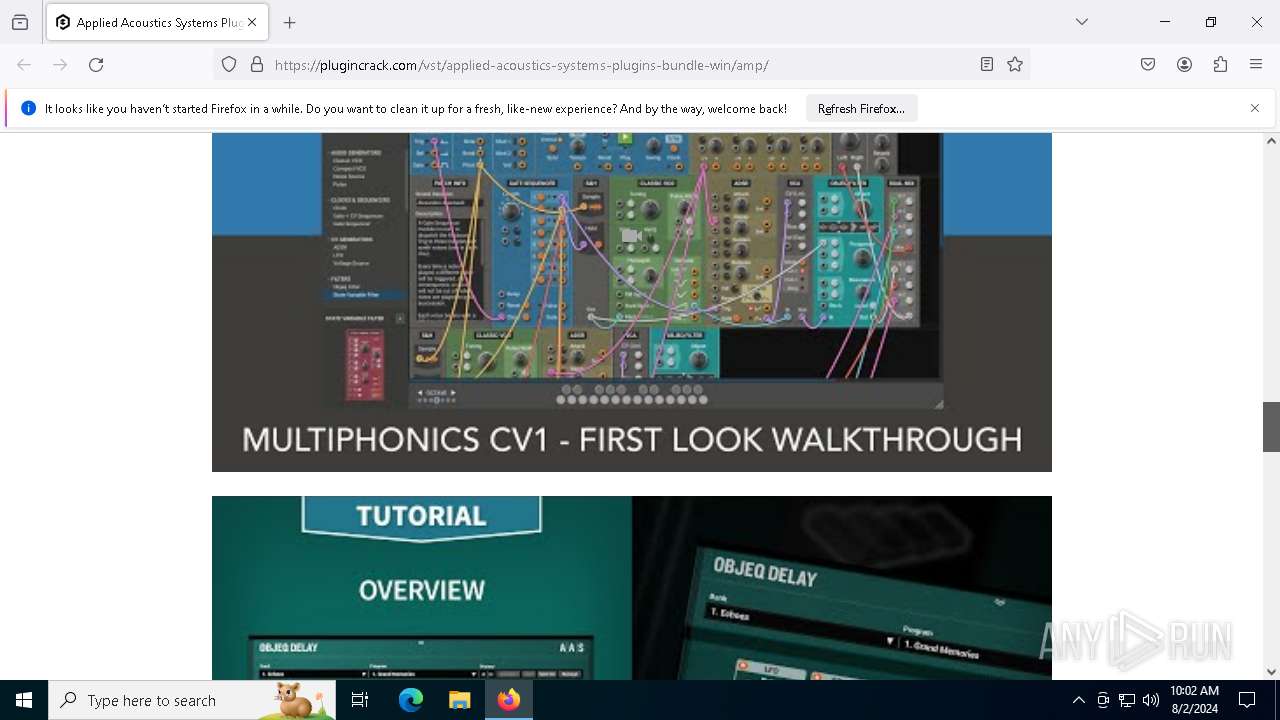Screen dimensions: 1280x720
Task: Open a new tab with plus button
Action: coord(290,22)
